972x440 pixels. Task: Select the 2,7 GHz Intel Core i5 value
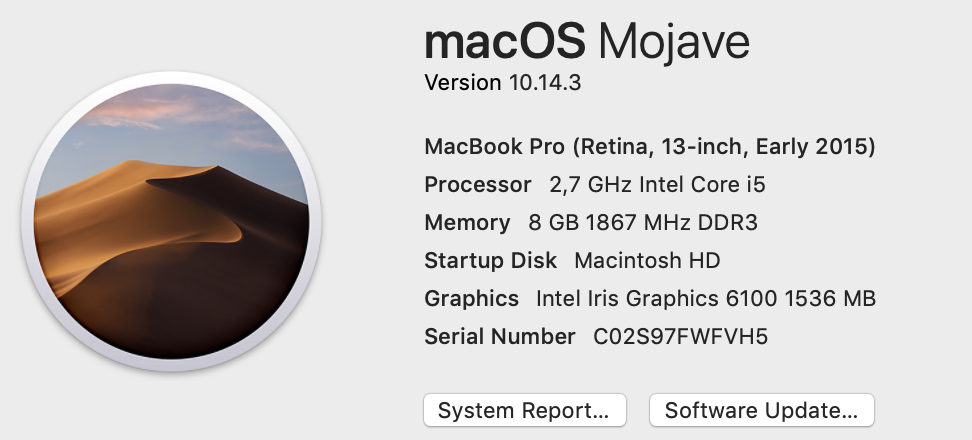coord(658,185)
